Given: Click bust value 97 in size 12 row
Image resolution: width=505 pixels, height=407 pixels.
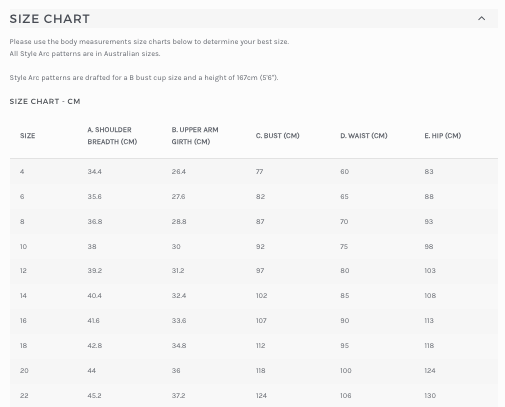Looking at the screenshot, I should coord(260,271).
